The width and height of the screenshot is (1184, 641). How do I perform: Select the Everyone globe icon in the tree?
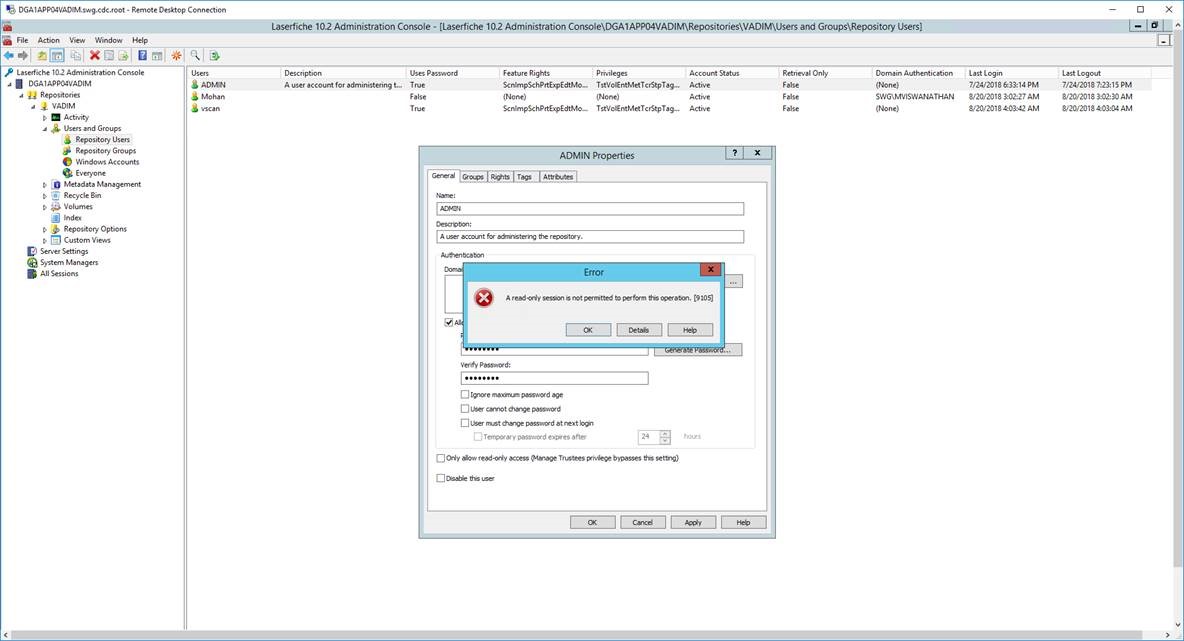tap(67, 173)
